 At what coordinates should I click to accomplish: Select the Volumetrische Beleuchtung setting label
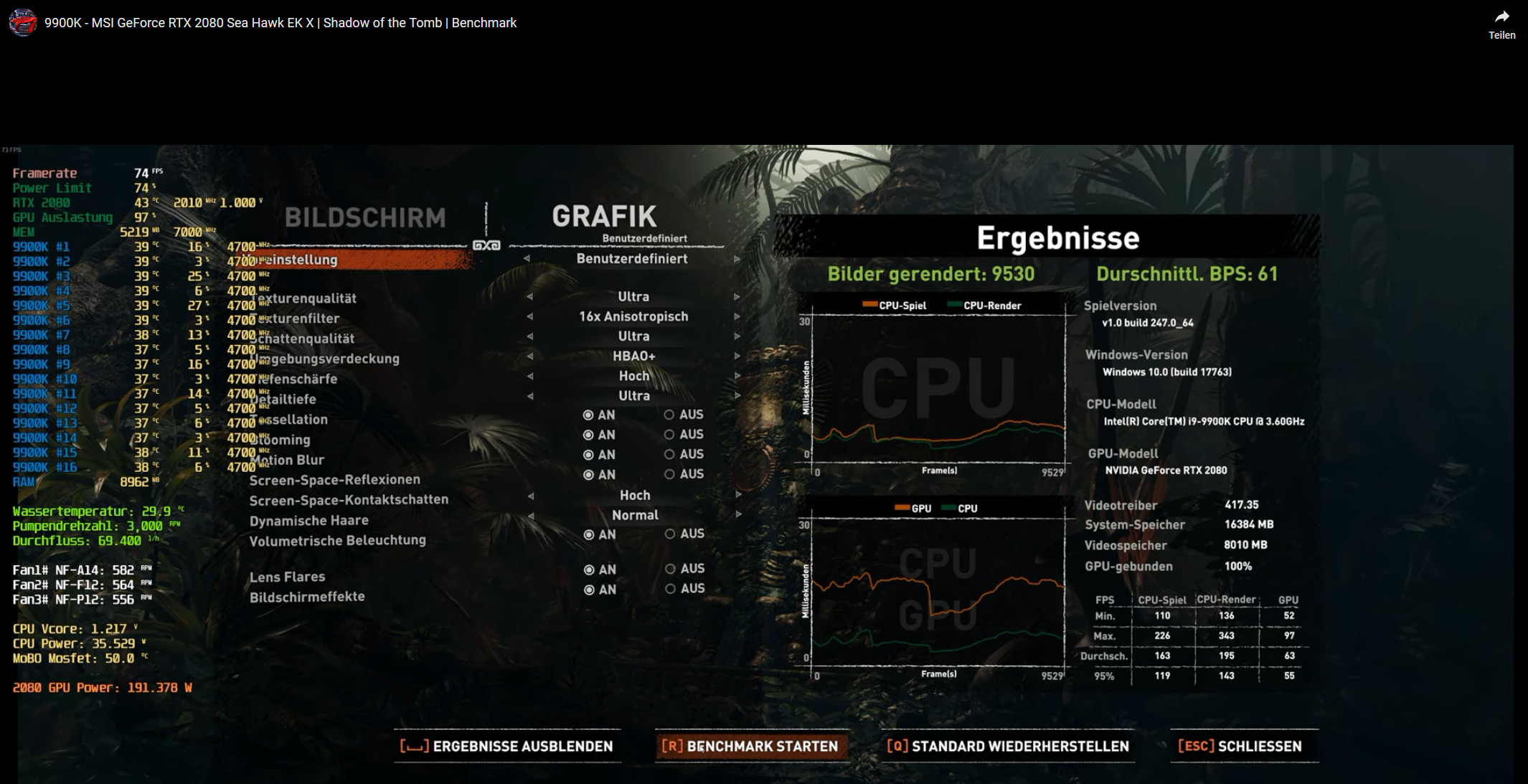337,540
